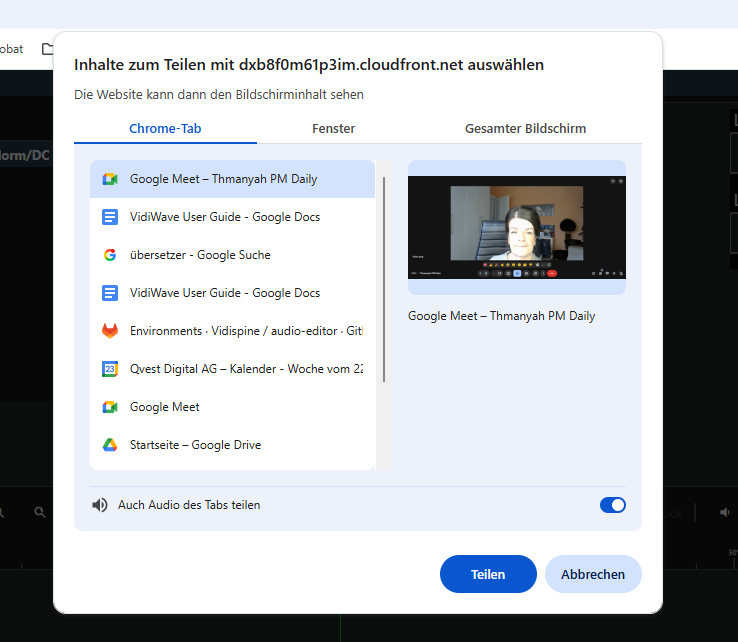The image size is (738, 642).
Task: Click the GitLab Environments tab icon
Action: 110,331
